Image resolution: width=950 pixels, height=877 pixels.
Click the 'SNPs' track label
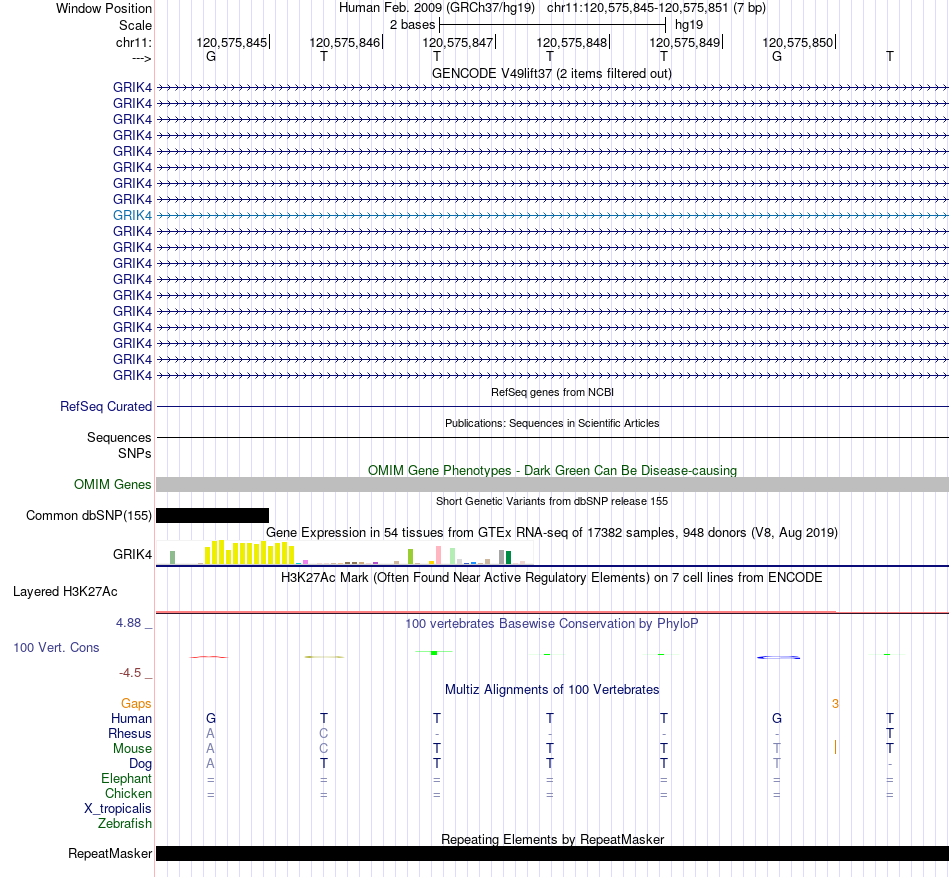[x=135, y=453]
